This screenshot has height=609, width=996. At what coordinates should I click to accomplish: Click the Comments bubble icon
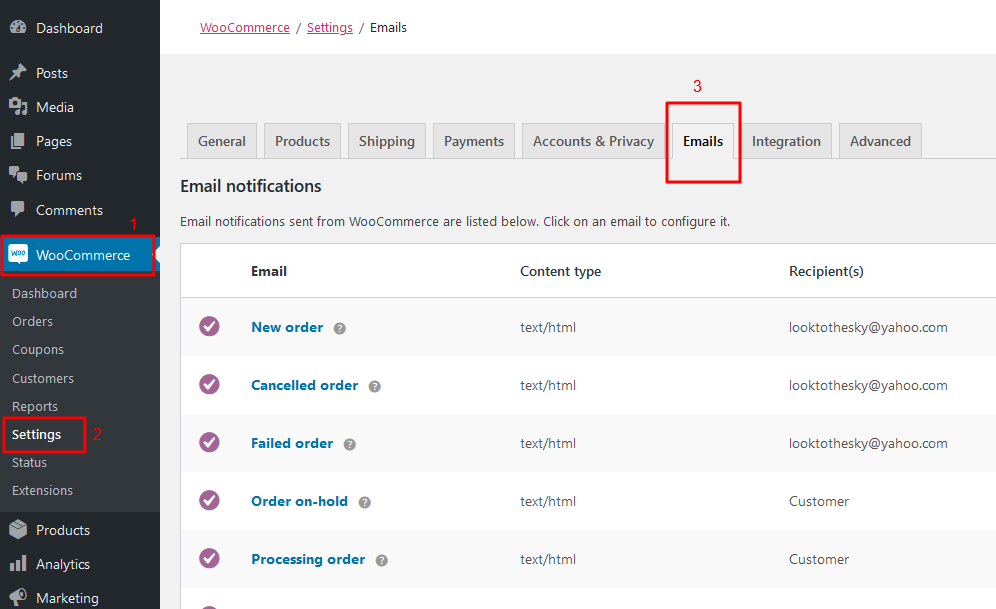(x=18, y=209)
